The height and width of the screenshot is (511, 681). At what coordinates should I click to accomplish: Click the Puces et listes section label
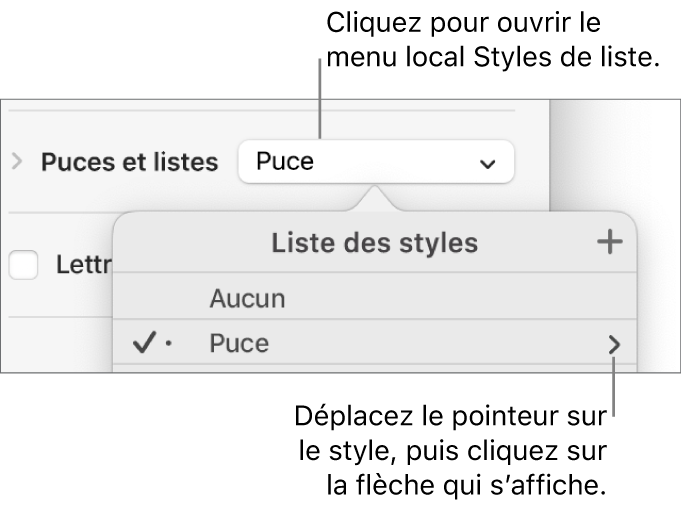click(x=129, y=162)
